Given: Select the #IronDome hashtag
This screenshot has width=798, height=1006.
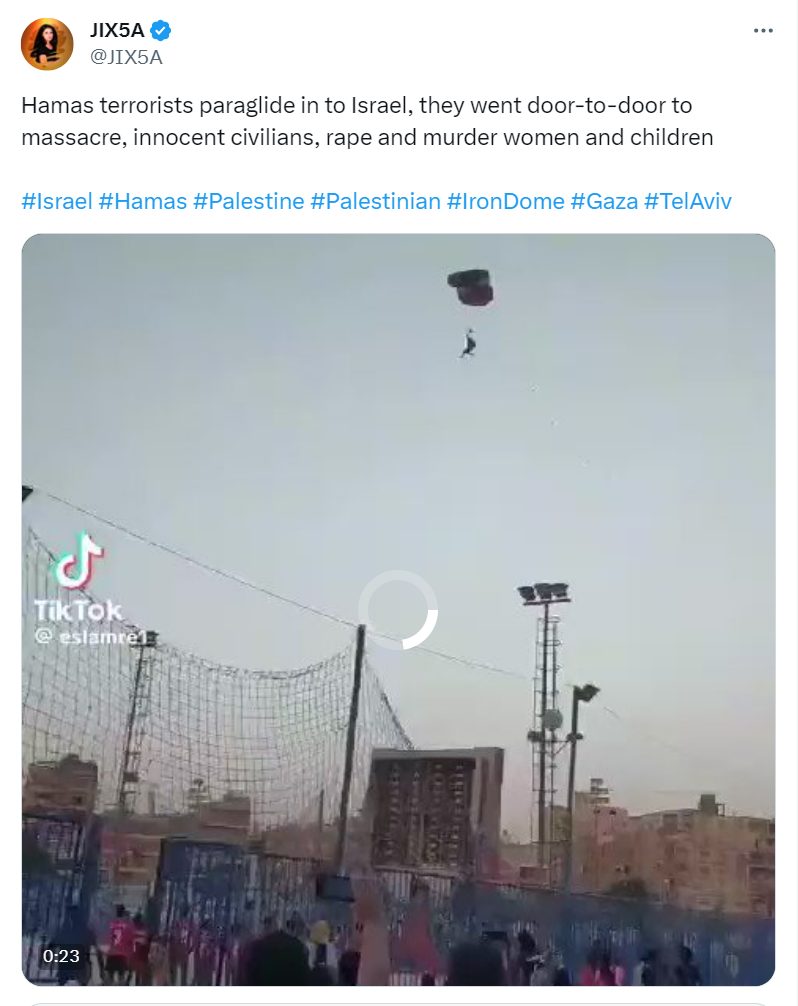Looking at the screenshot, I should 505,201.
